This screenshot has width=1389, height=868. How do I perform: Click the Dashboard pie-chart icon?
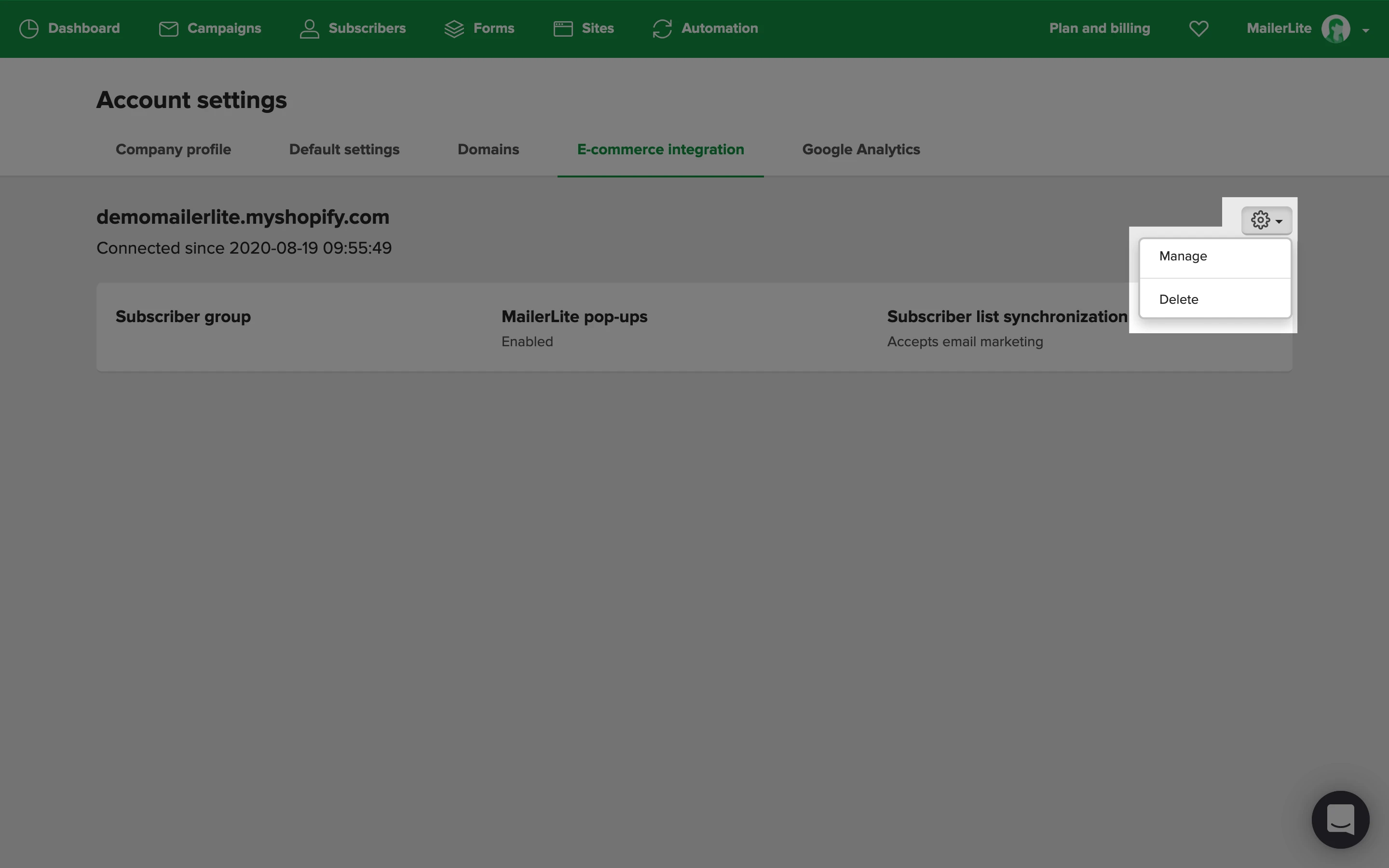point(29,29)
